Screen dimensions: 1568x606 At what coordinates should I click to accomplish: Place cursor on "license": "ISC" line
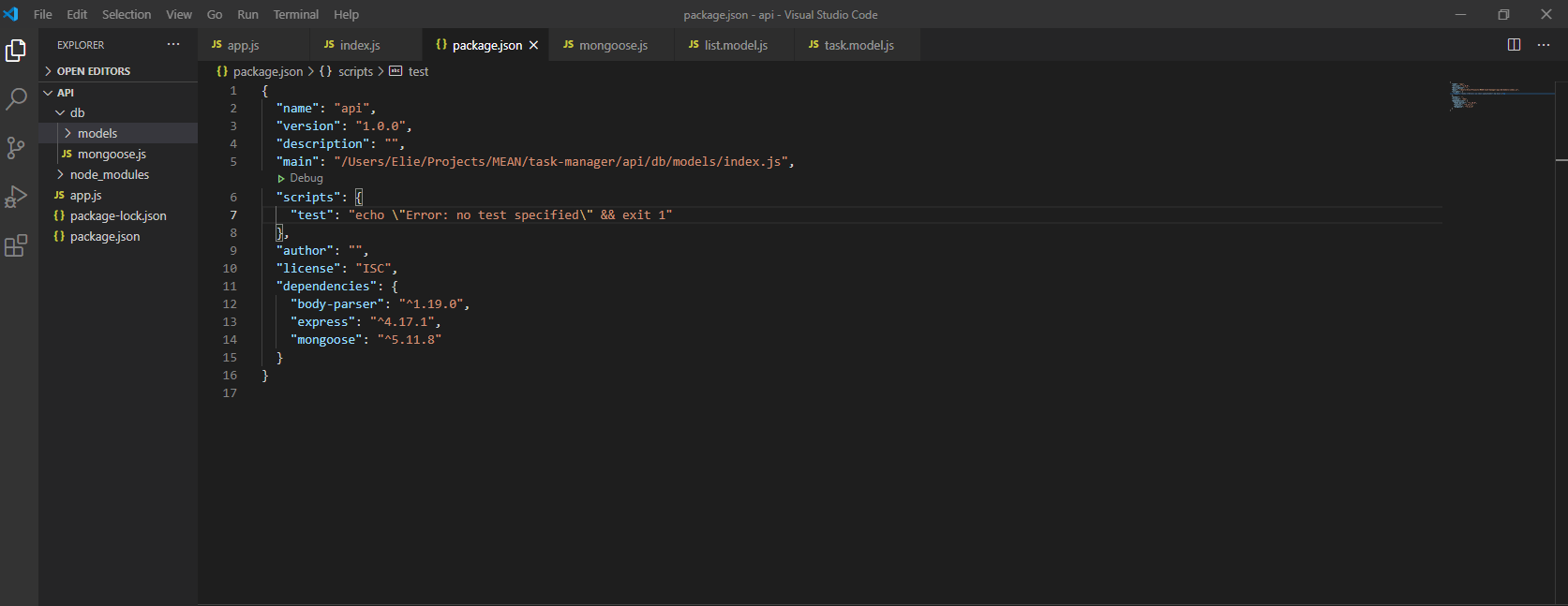(336, 268)
